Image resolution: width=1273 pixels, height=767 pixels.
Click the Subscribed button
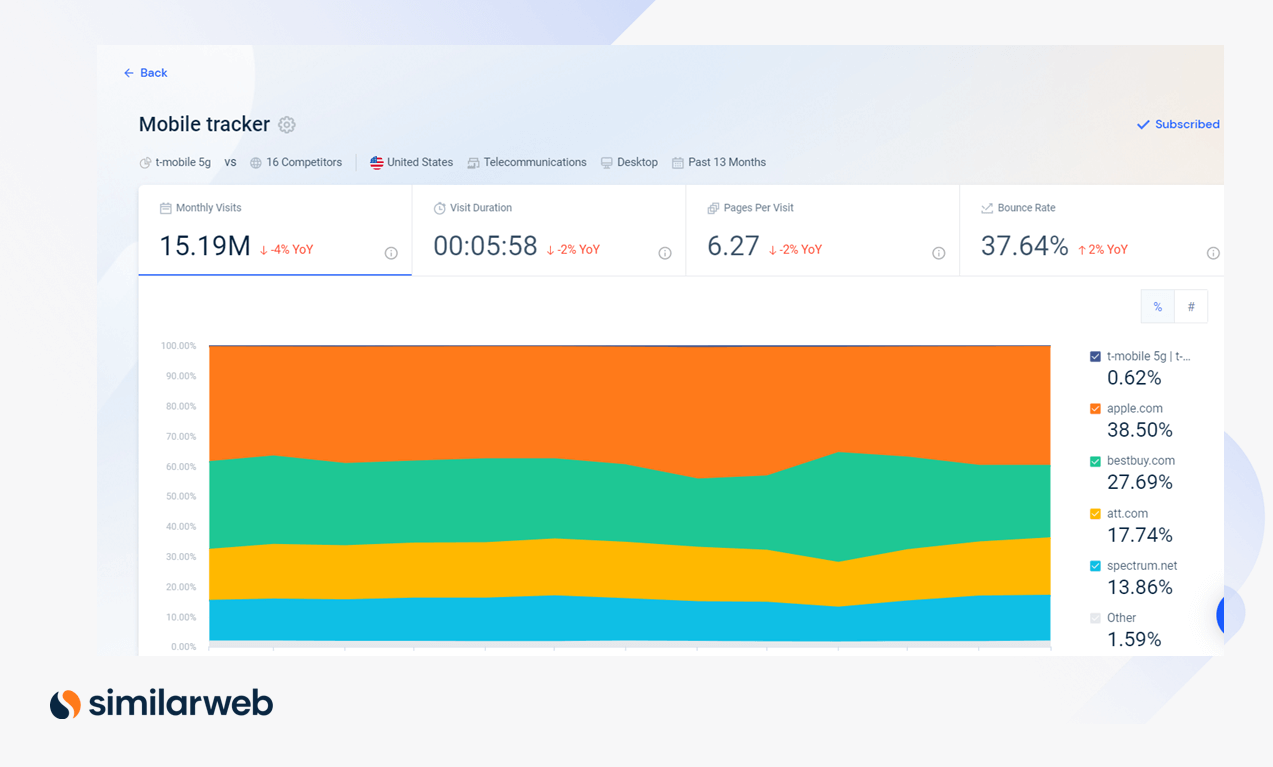(x=1178, y=125)
